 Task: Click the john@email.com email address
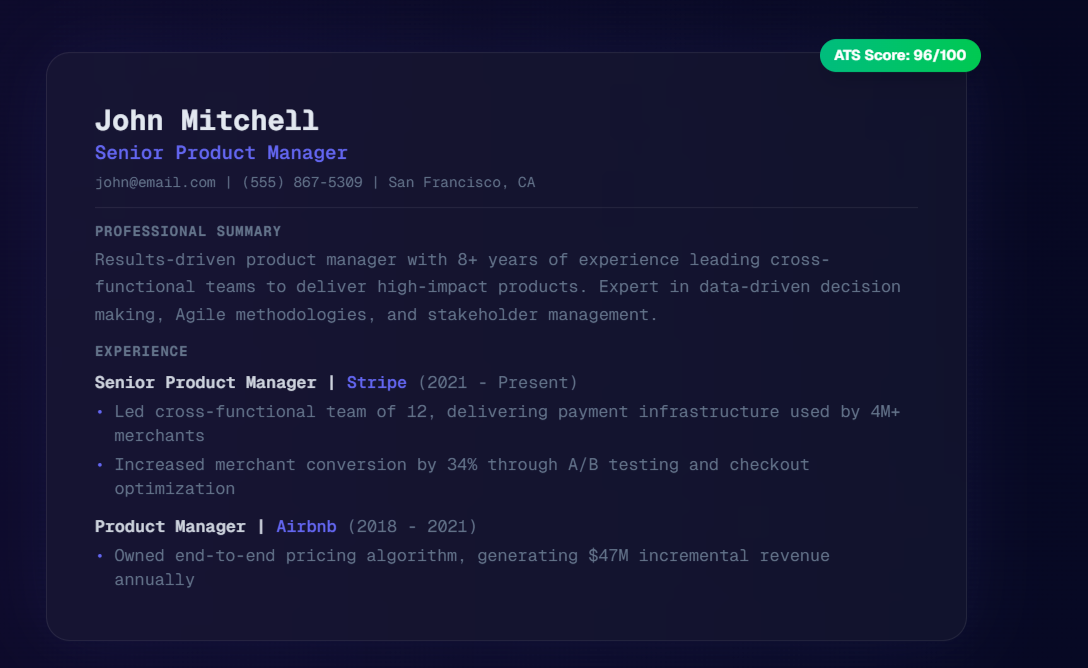(155, 182)
